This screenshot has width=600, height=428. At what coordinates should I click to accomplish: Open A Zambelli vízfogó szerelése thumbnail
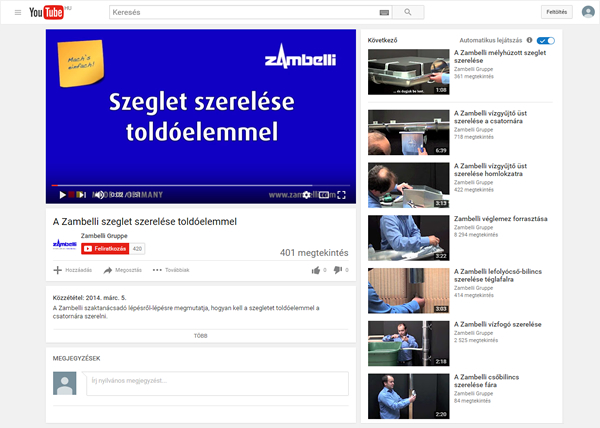click(x=409, y=343)
